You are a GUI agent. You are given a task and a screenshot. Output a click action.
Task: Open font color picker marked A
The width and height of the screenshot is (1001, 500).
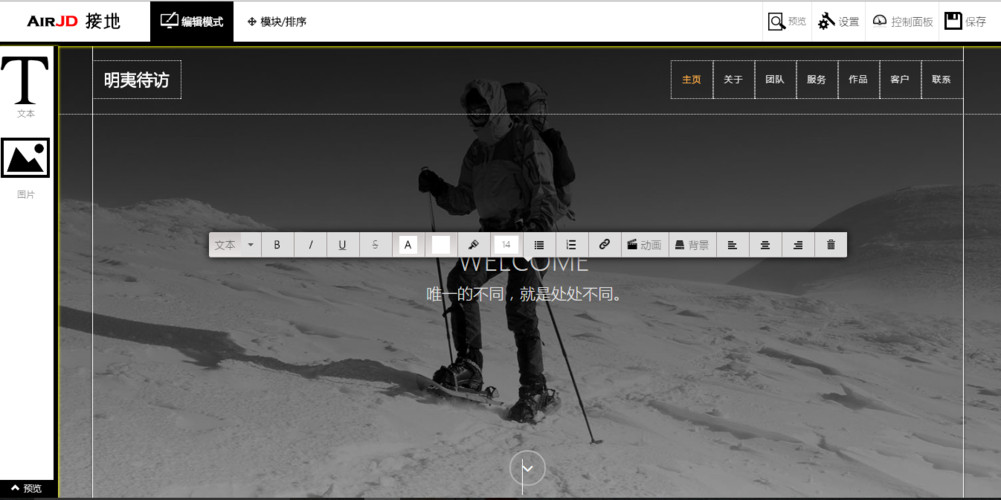[x=408, y=245]
